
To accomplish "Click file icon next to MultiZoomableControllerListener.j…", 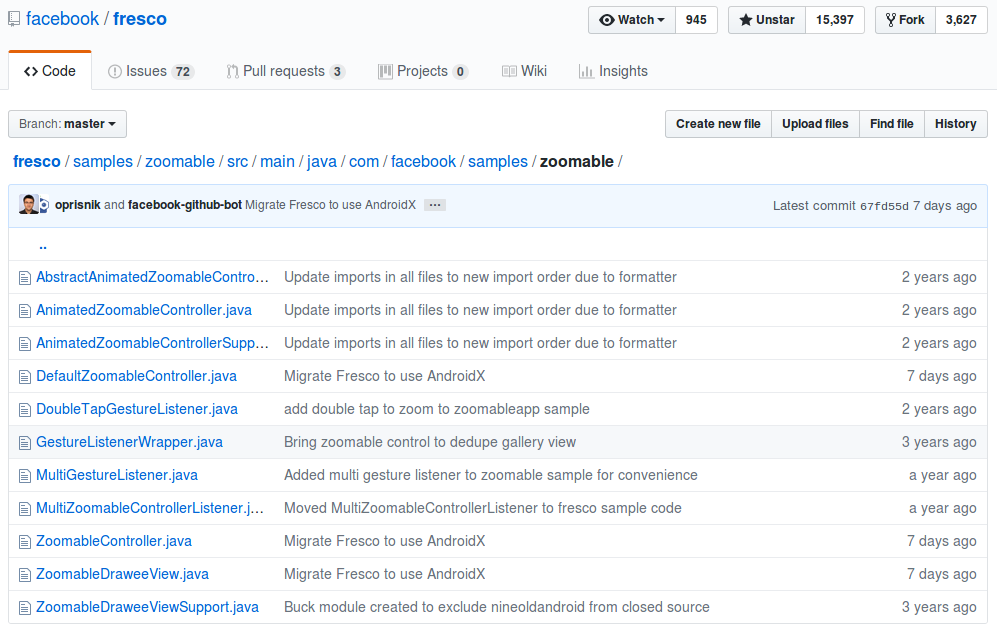I will pos(25,509).
